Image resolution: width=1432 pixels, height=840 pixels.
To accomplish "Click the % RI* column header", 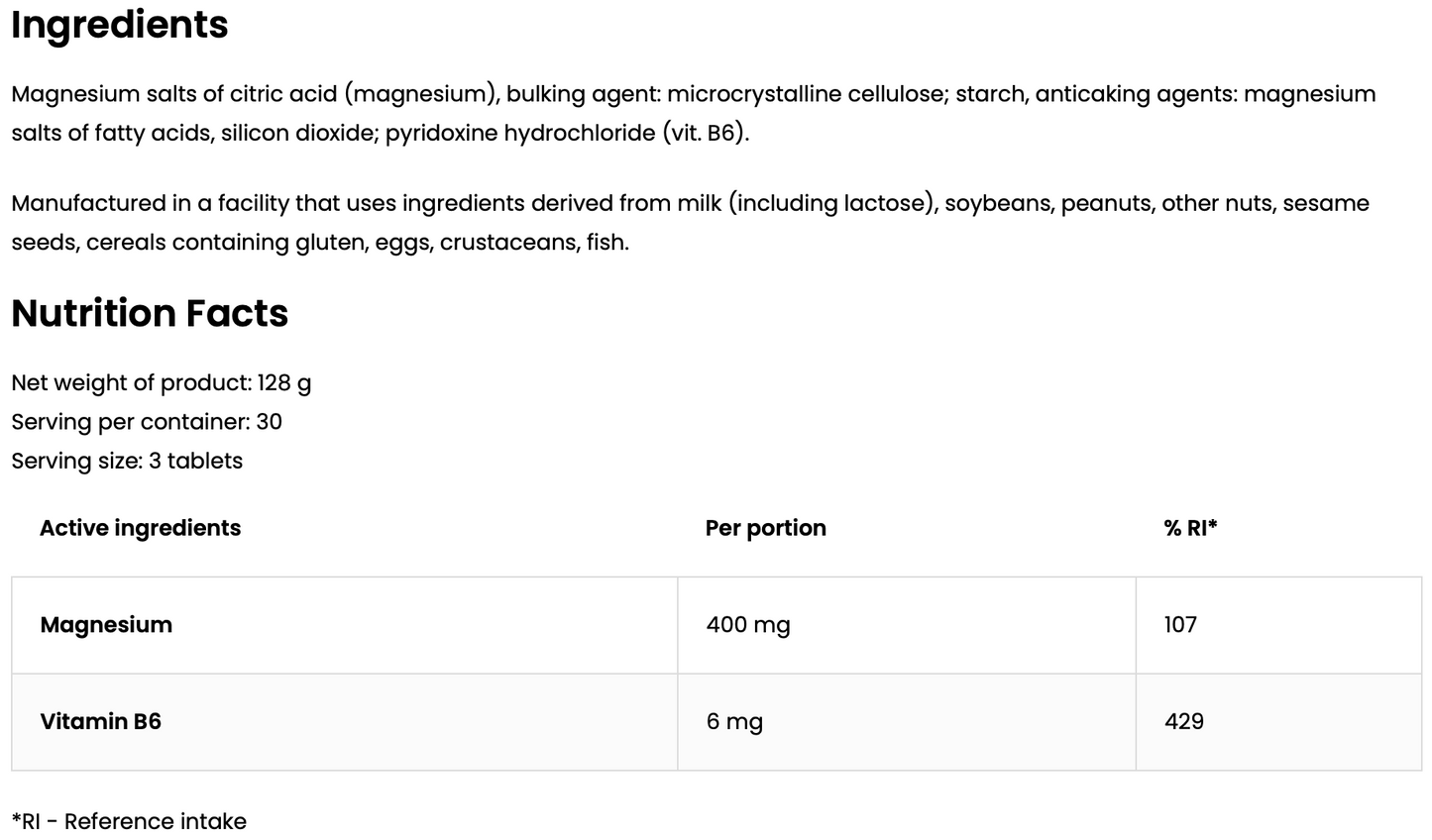I will 1190,528.
